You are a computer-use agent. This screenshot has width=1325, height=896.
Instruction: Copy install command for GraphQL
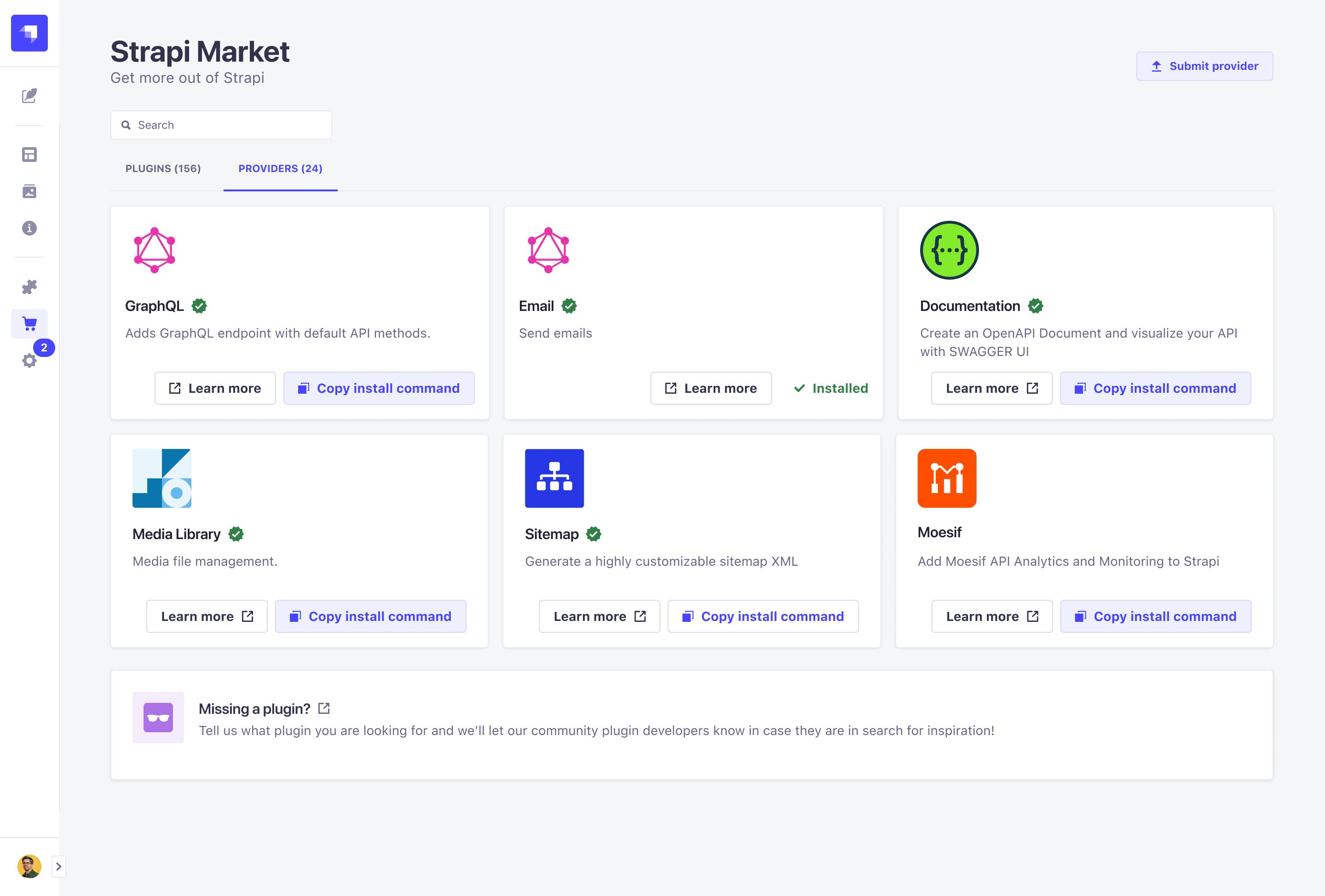pyautogui.click(x=379, y=388)
